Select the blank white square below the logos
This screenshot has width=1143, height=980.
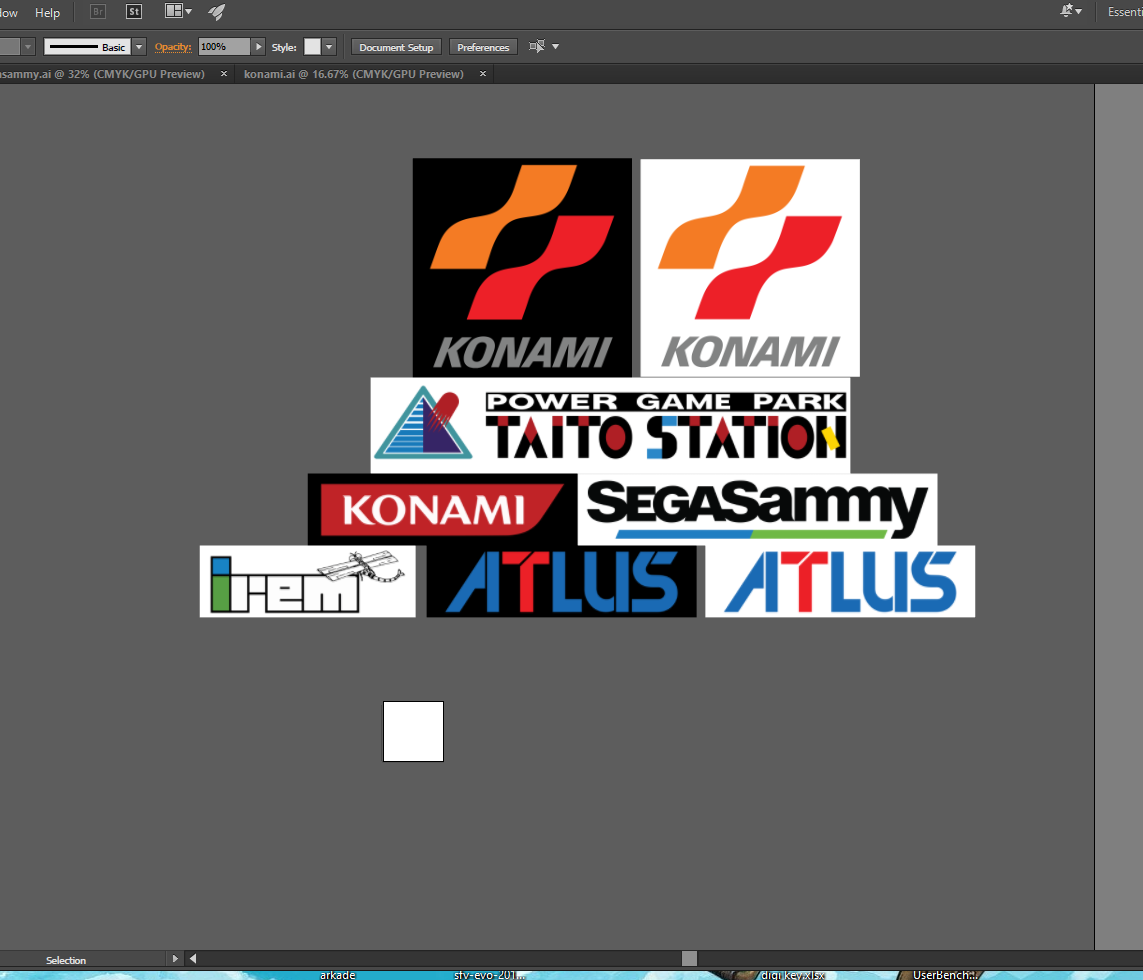point(413,731)
